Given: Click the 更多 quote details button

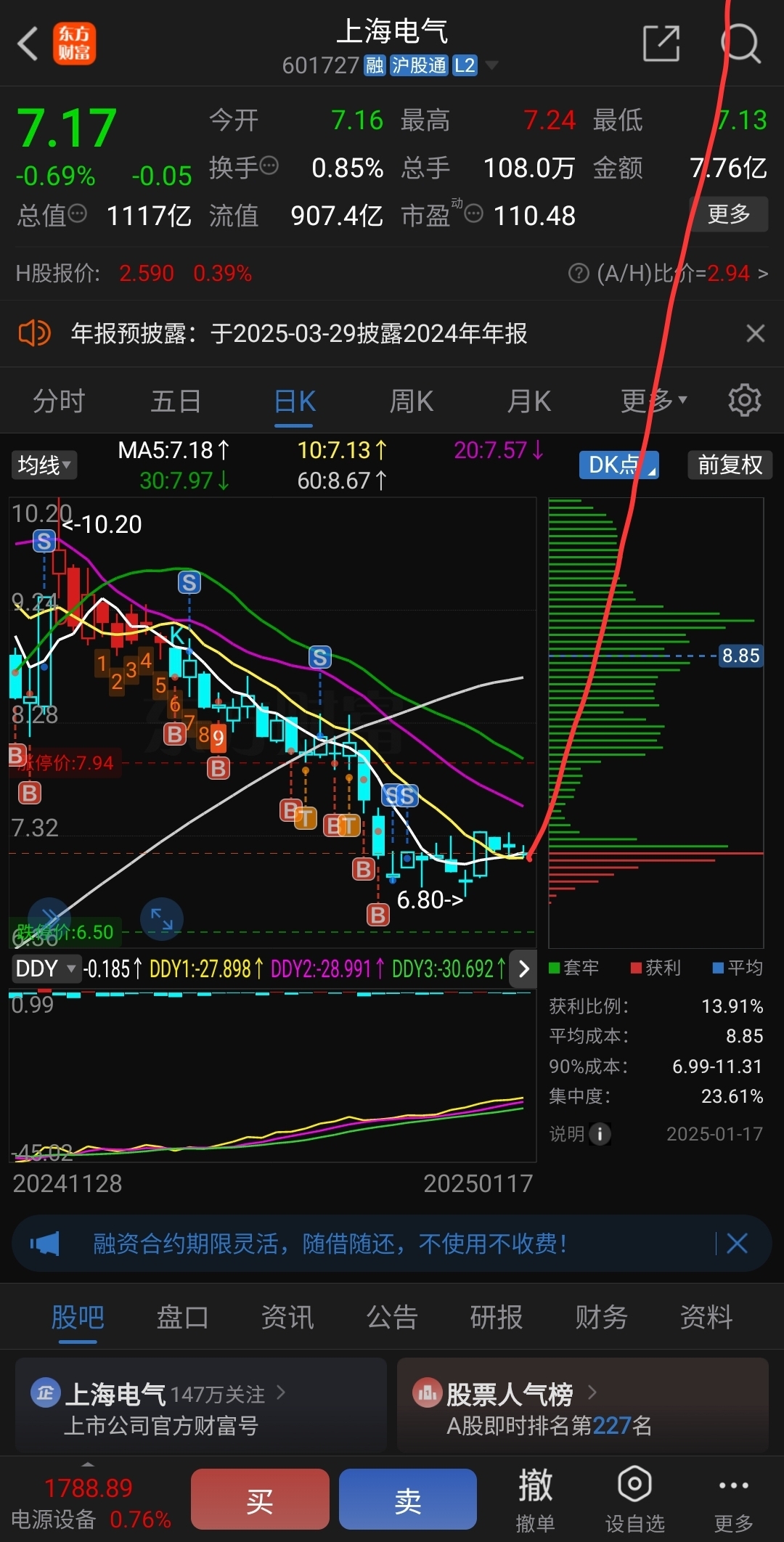Looking at the screenshot, I should [x=728, y=214].
